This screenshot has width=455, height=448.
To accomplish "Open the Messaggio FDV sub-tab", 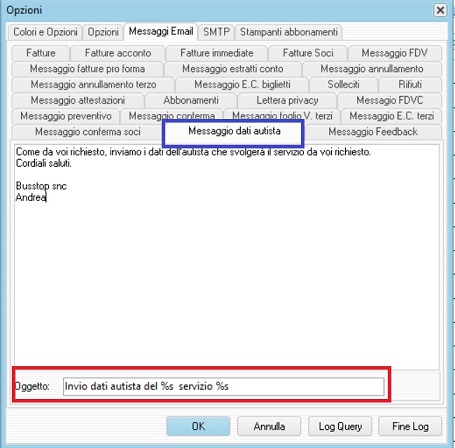I will coord(395,53).
